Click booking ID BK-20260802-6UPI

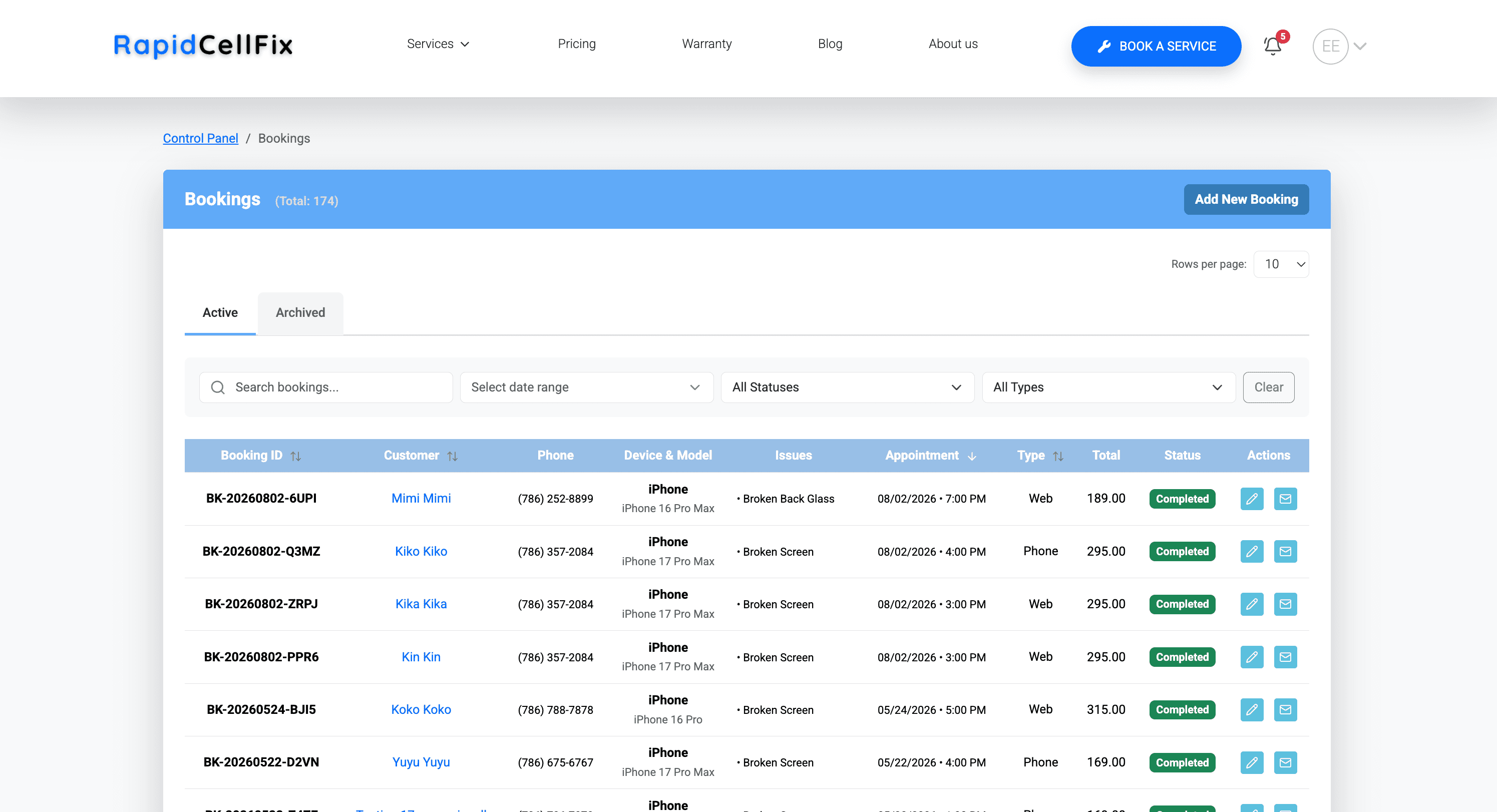[x=261, y=498]
